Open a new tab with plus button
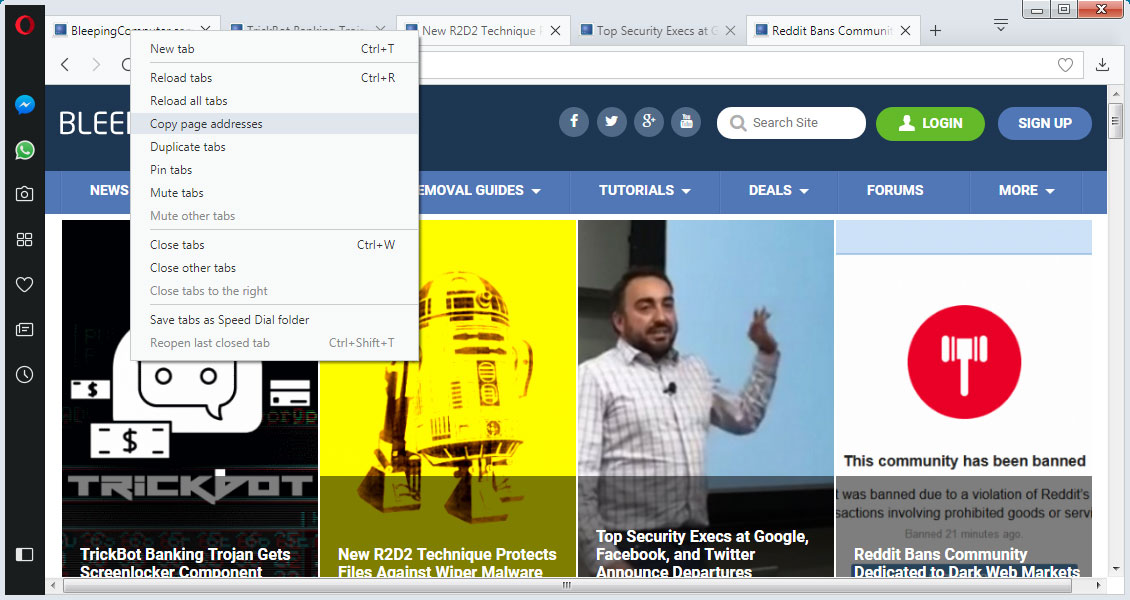This screenshot has height=600, width=1130. click(935, 30)
